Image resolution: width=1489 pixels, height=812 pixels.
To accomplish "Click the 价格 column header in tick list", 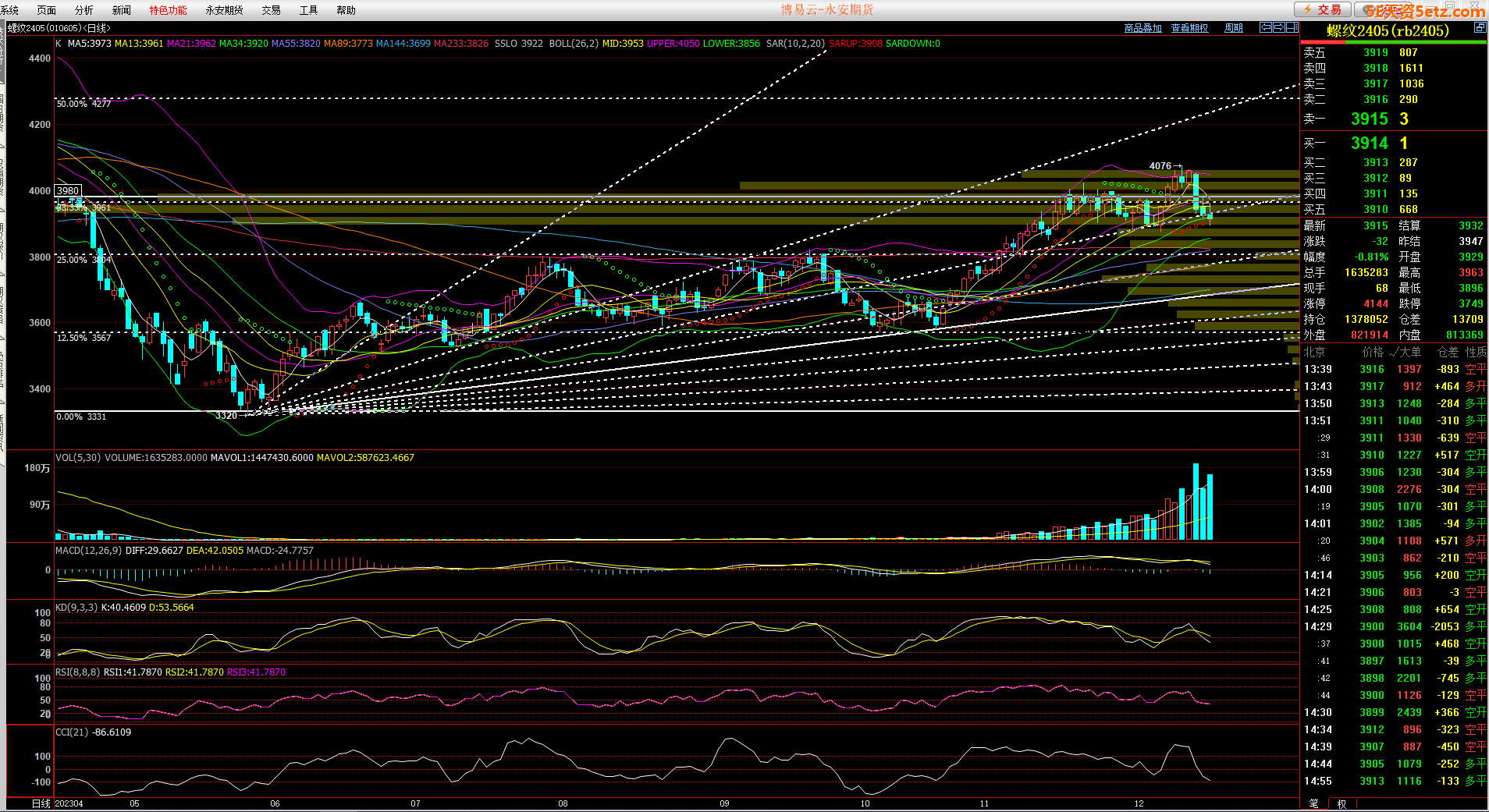I will (x=1373, y=353).
